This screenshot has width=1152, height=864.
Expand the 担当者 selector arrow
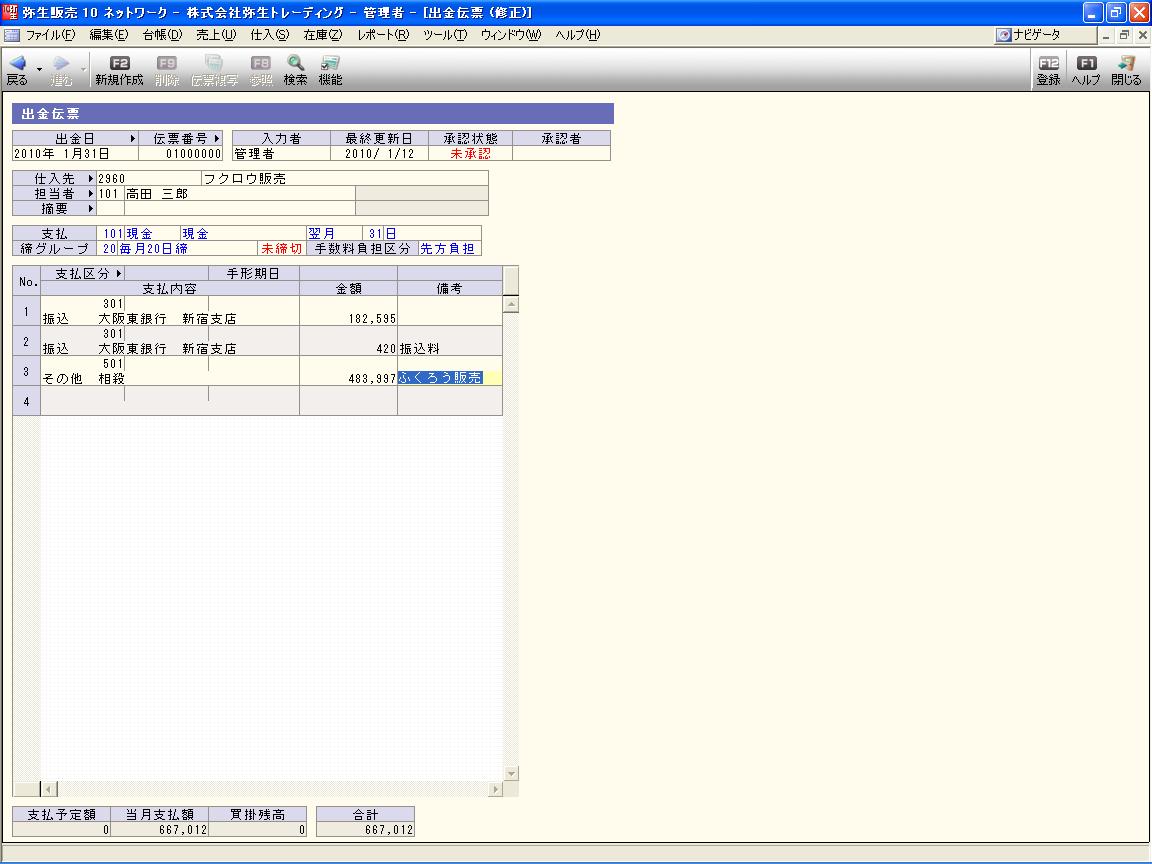pyautogui.click(x=90, y=193)
